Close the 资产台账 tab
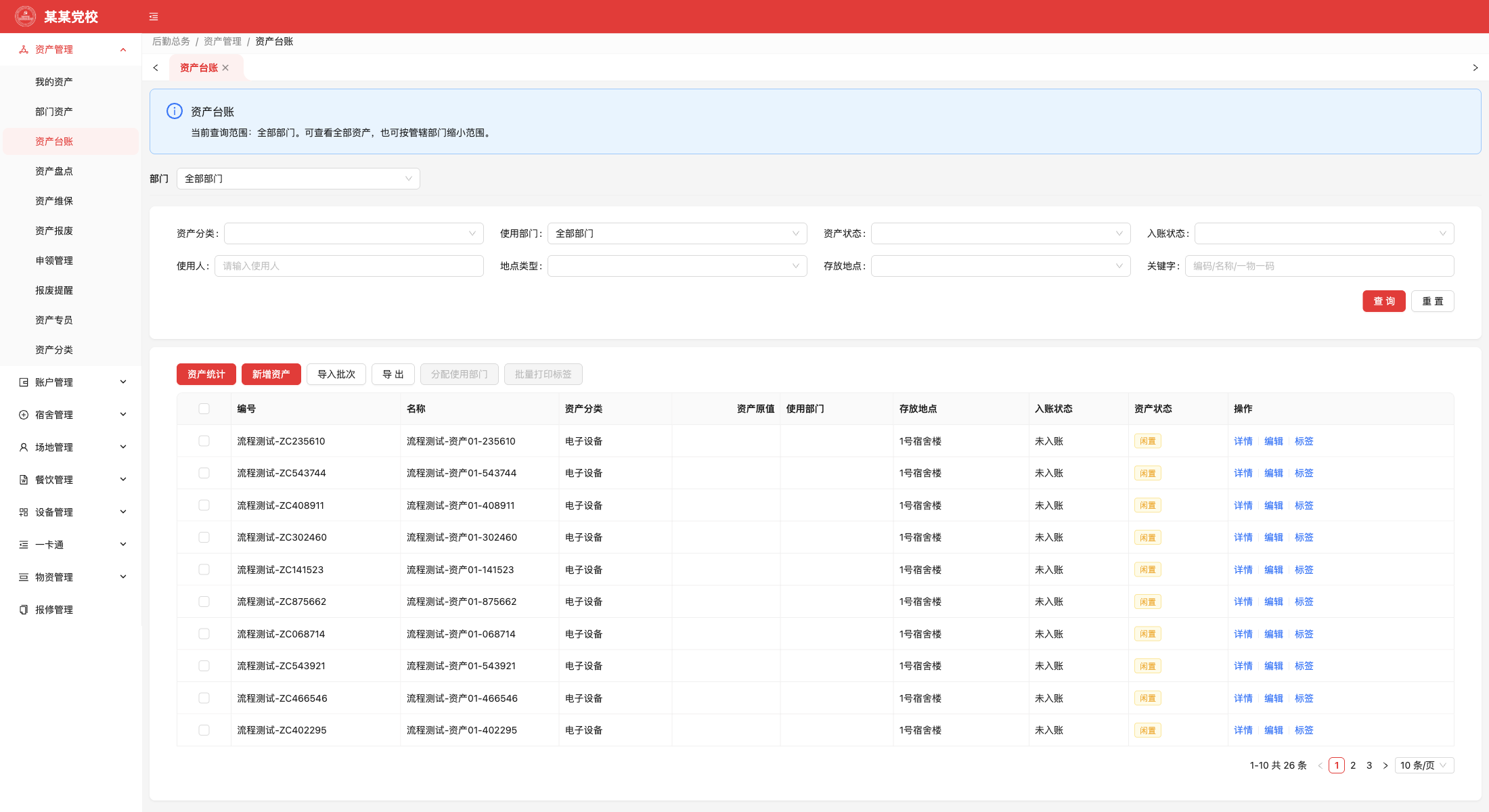Screen dimensions: 1489x812 click(x=225, y=68)
